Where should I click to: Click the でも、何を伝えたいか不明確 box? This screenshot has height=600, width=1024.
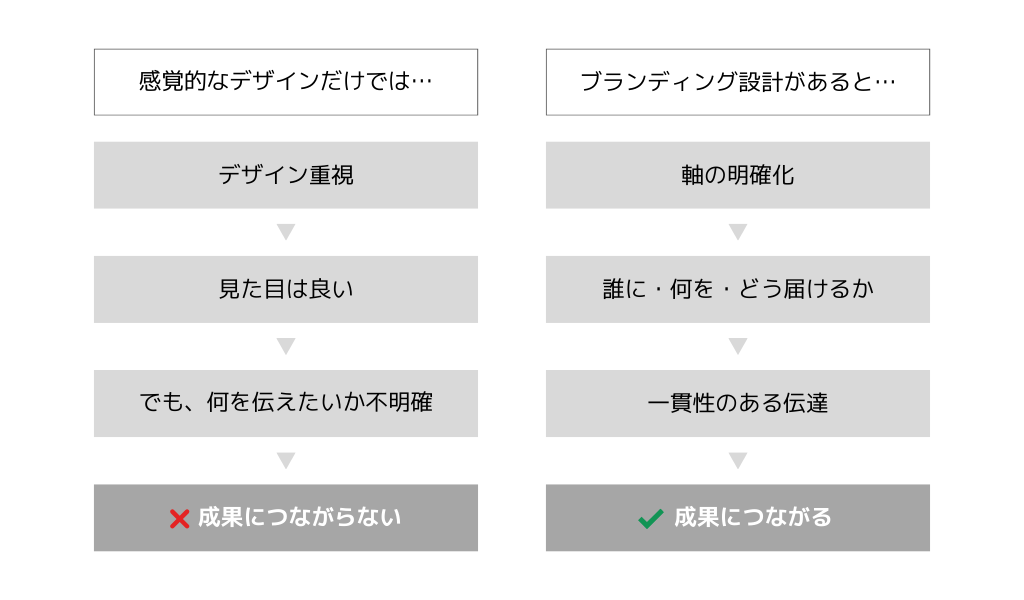point(286,403)
